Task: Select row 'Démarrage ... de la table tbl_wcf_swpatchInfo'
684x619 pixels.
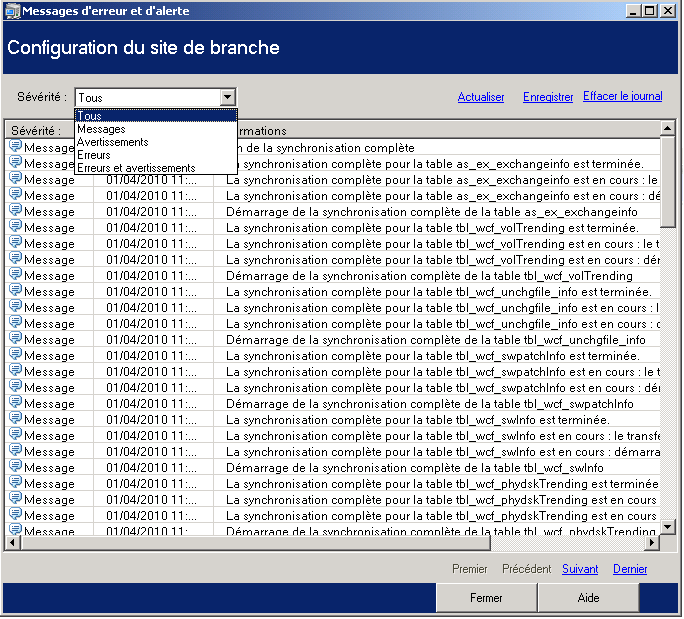Action: click(x=332, y=404)
